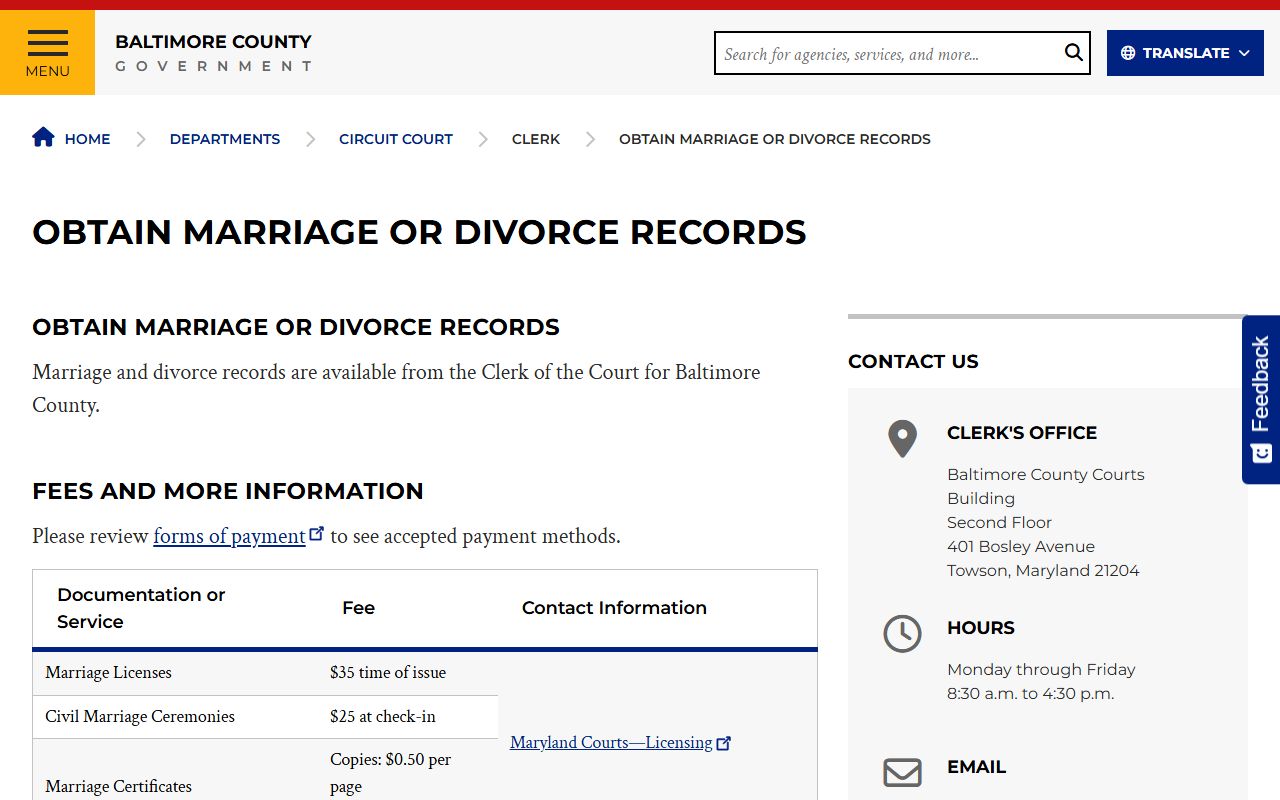
Task: Go to Home breadcrumb link
Action: (x=87, y=139)
